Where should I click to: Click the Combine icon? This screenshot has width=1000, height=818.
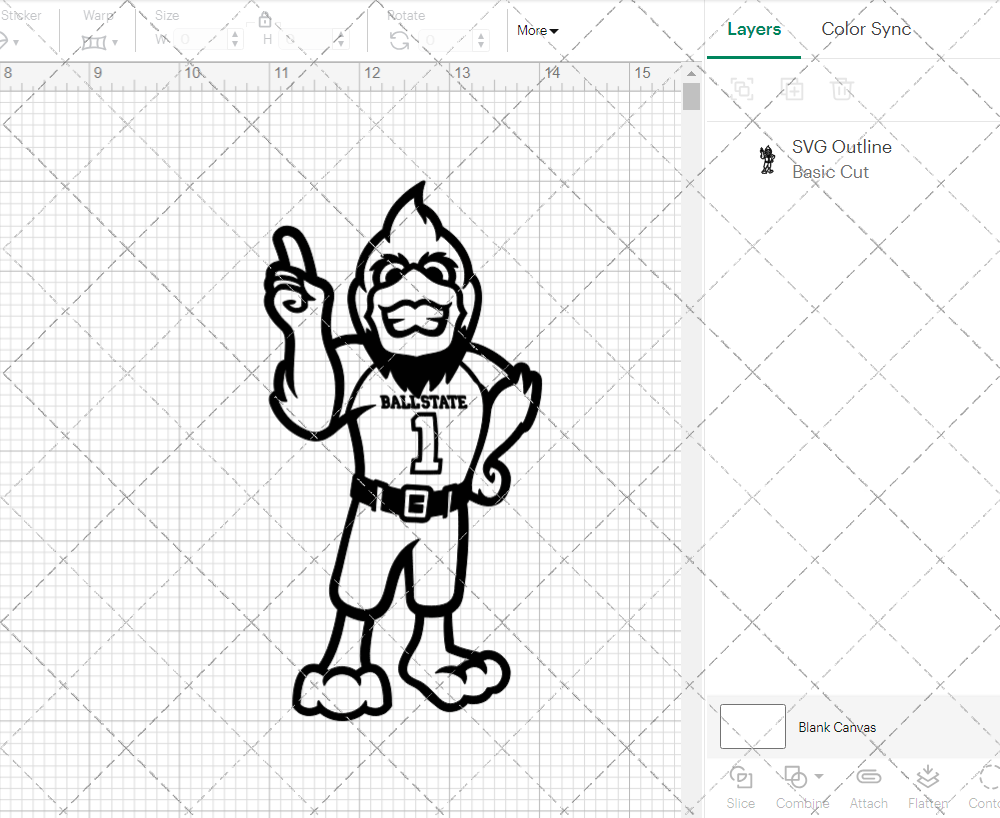pyautogui.click(x=795, y=778)
